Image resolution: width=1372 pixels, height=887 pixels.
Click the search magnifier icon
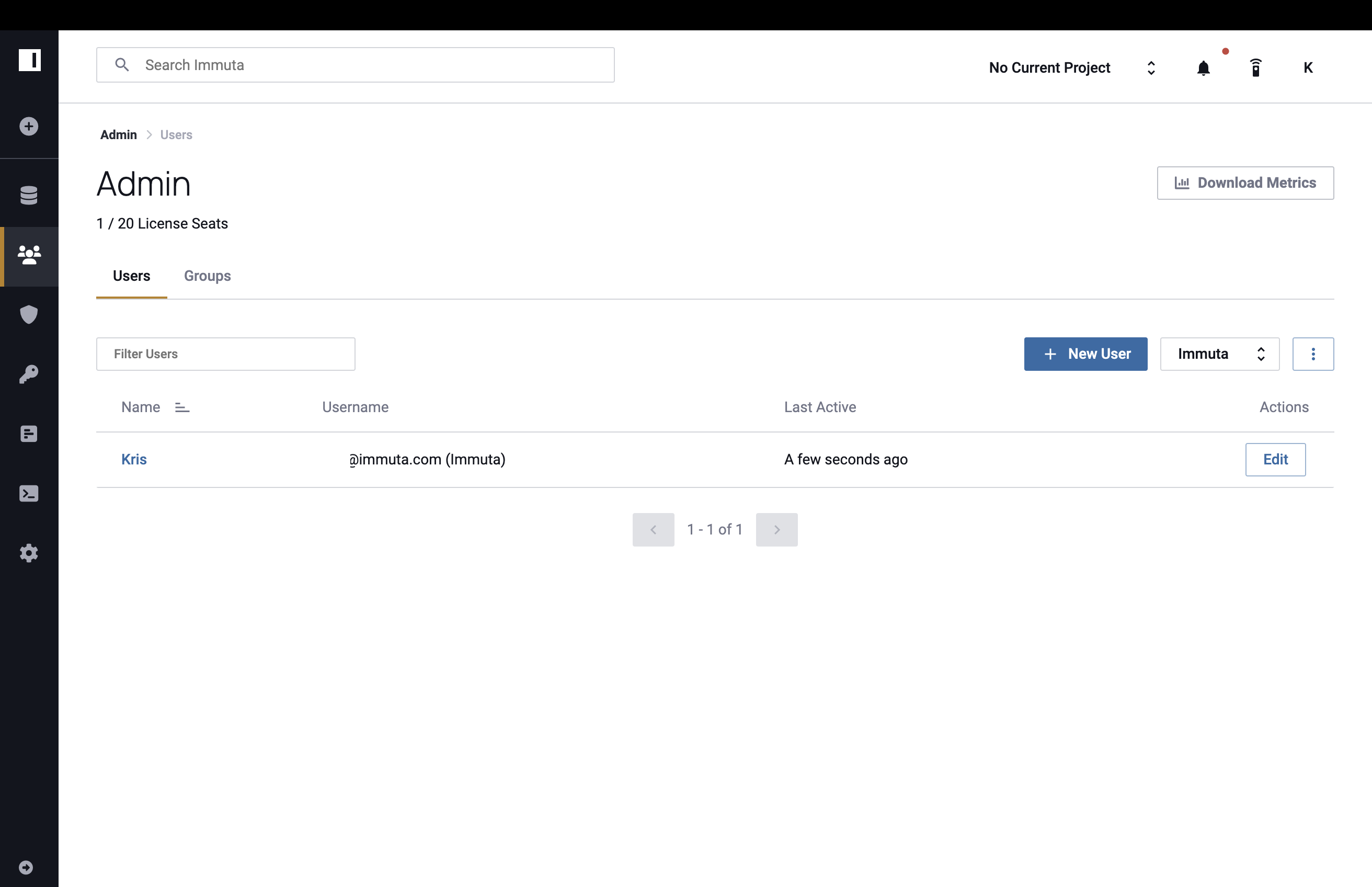coord(121,64)
